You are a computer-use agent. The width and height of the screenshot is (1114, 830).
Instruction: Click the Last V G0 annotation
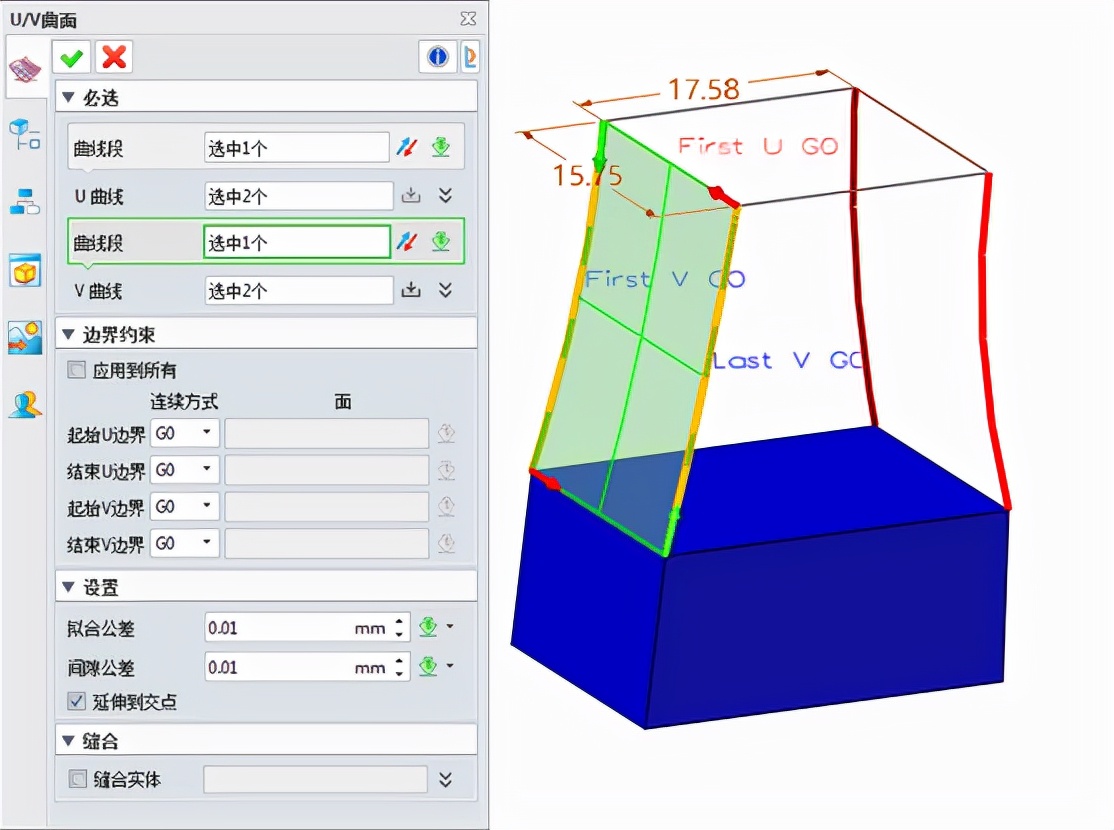coord(789,360)
